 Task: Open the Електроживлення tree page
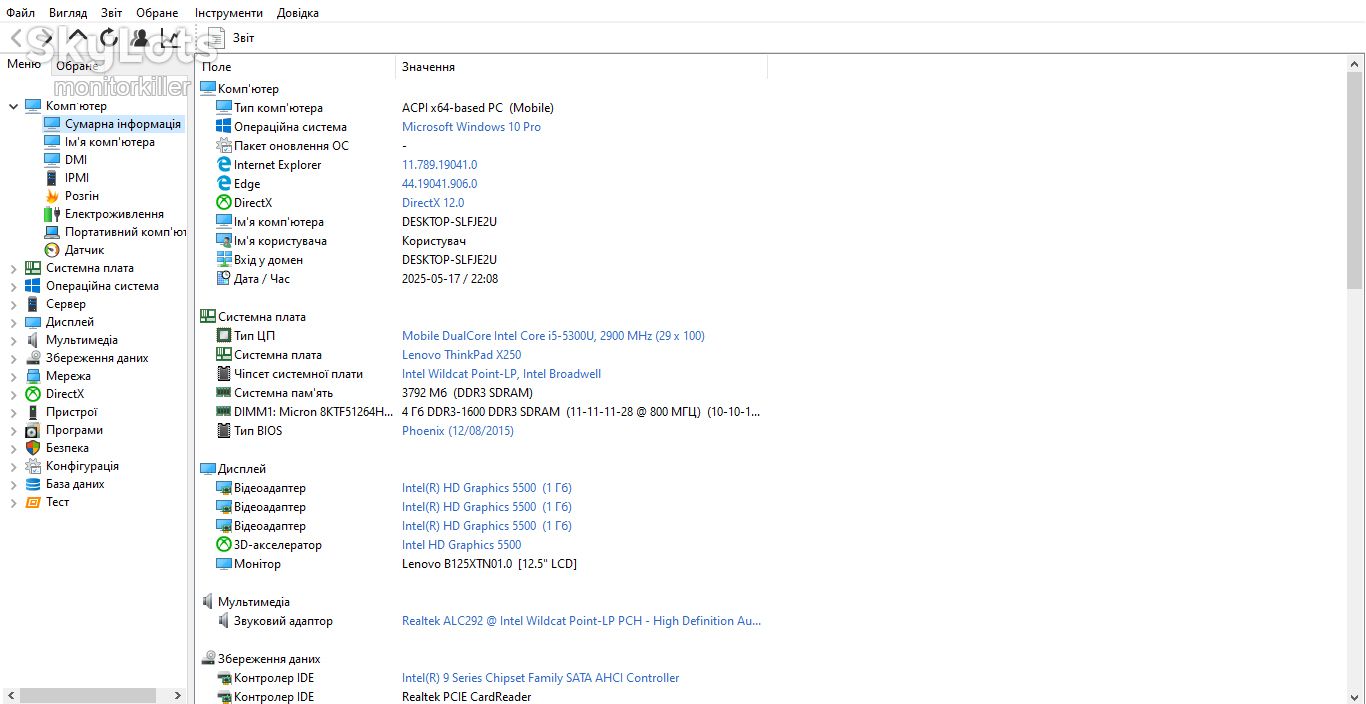[114, 214]
